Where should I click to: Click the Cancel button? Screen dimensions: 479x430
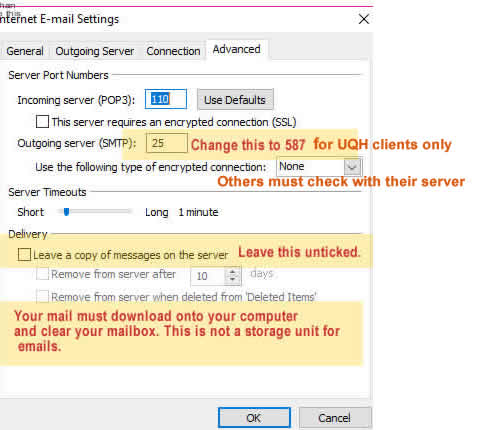click(335, 418)
